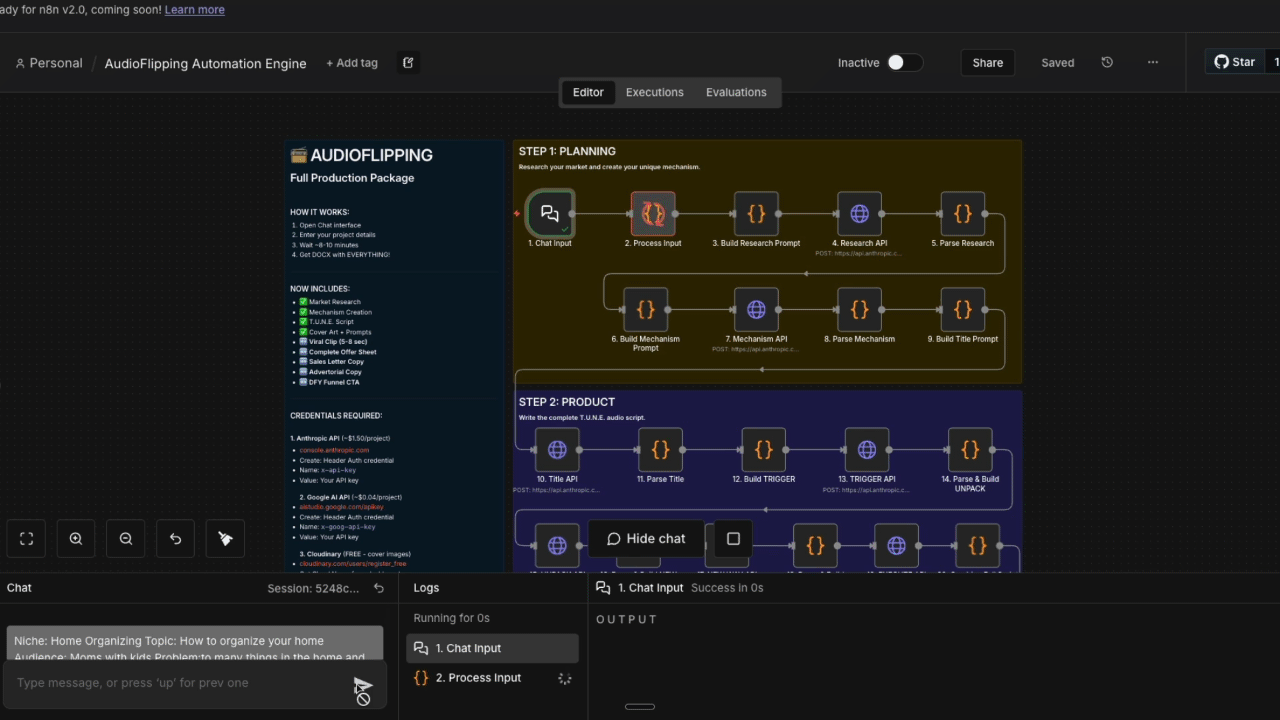Select 2. Process Input in Logs
This screenshot has height=720, width=1280.
pyautogui.click(x=478, y=678)
